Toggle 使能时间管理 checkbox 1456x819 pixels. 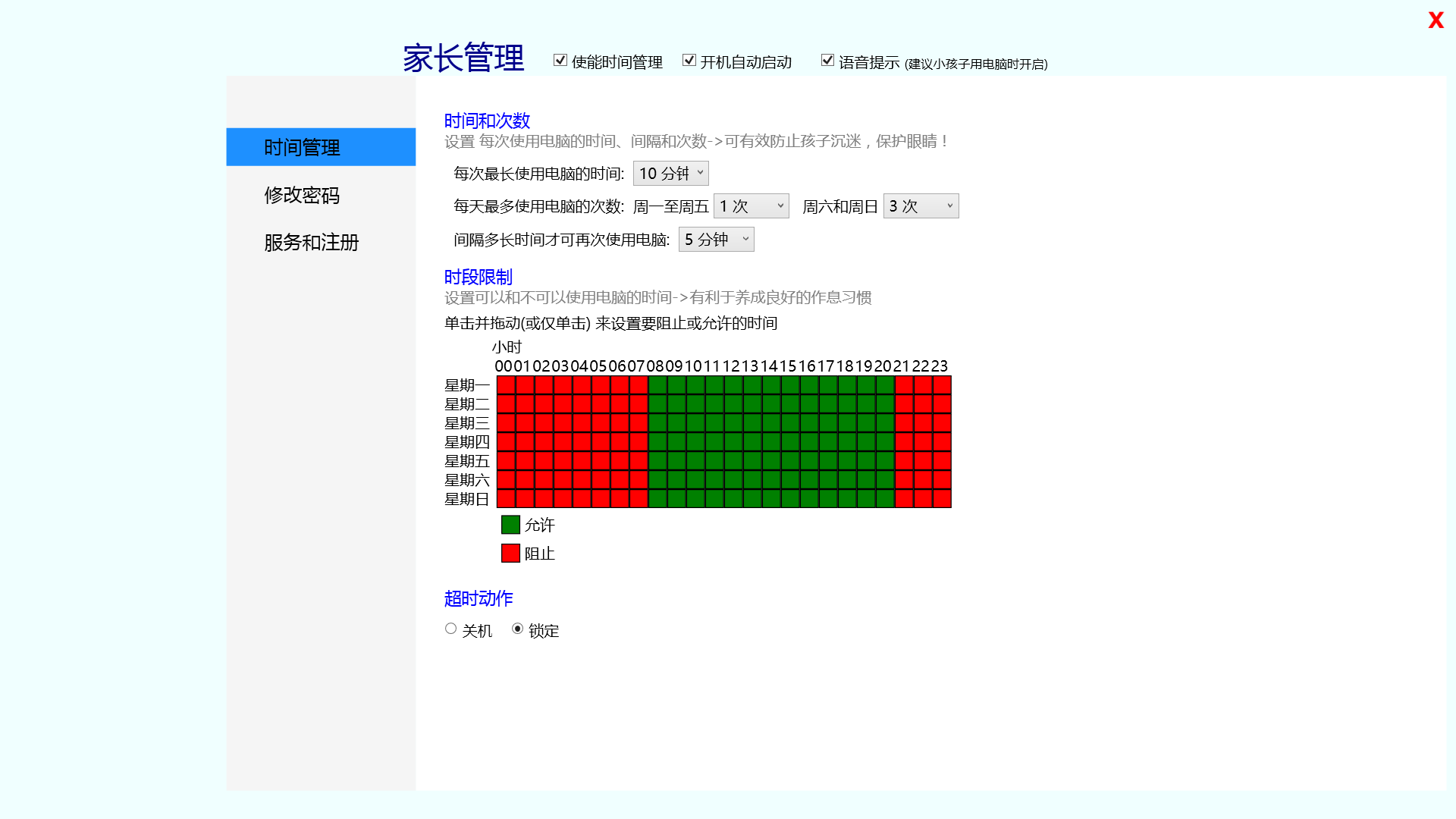tap(560, 61)
